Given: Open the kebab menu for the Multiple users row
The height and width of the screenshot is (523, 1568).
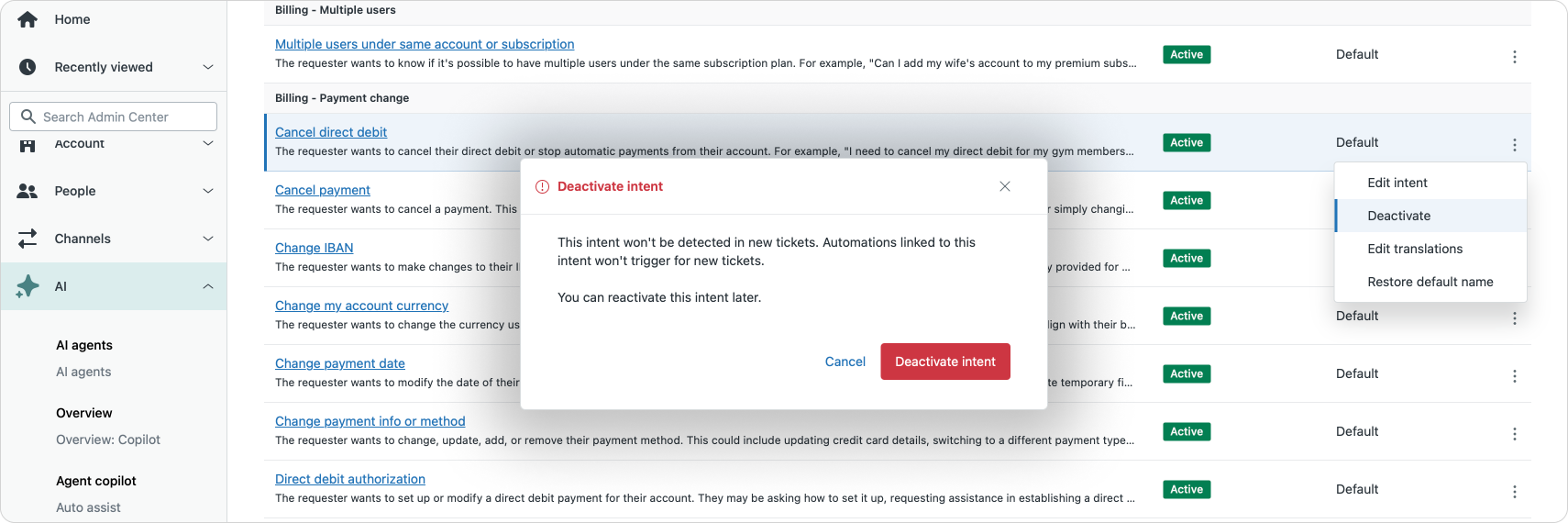Looking at the screenshot, I should point(1514,57).
